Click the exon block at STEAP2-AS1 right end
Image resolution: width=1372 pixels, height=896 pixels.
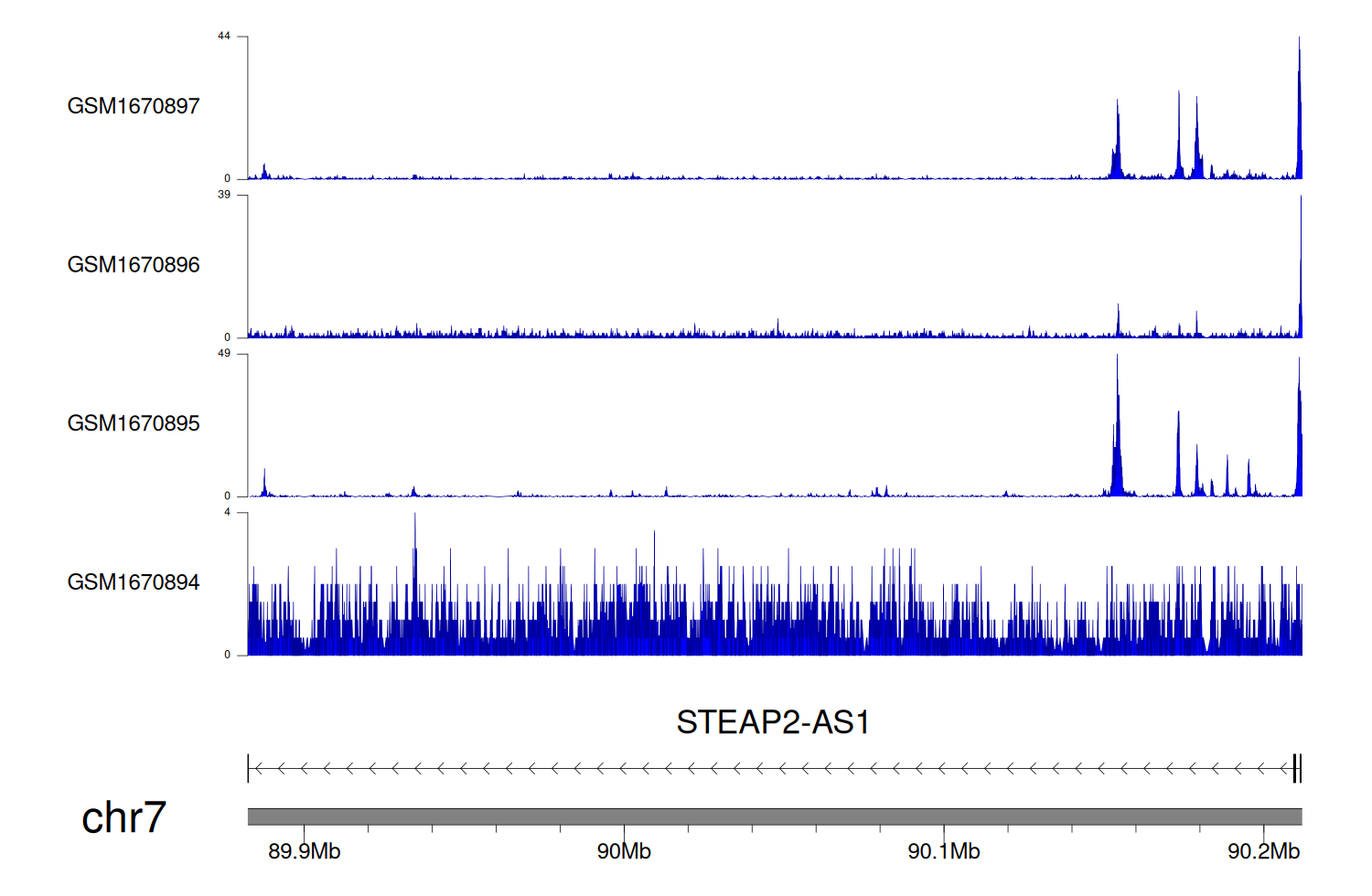[x=1296, y=769]
